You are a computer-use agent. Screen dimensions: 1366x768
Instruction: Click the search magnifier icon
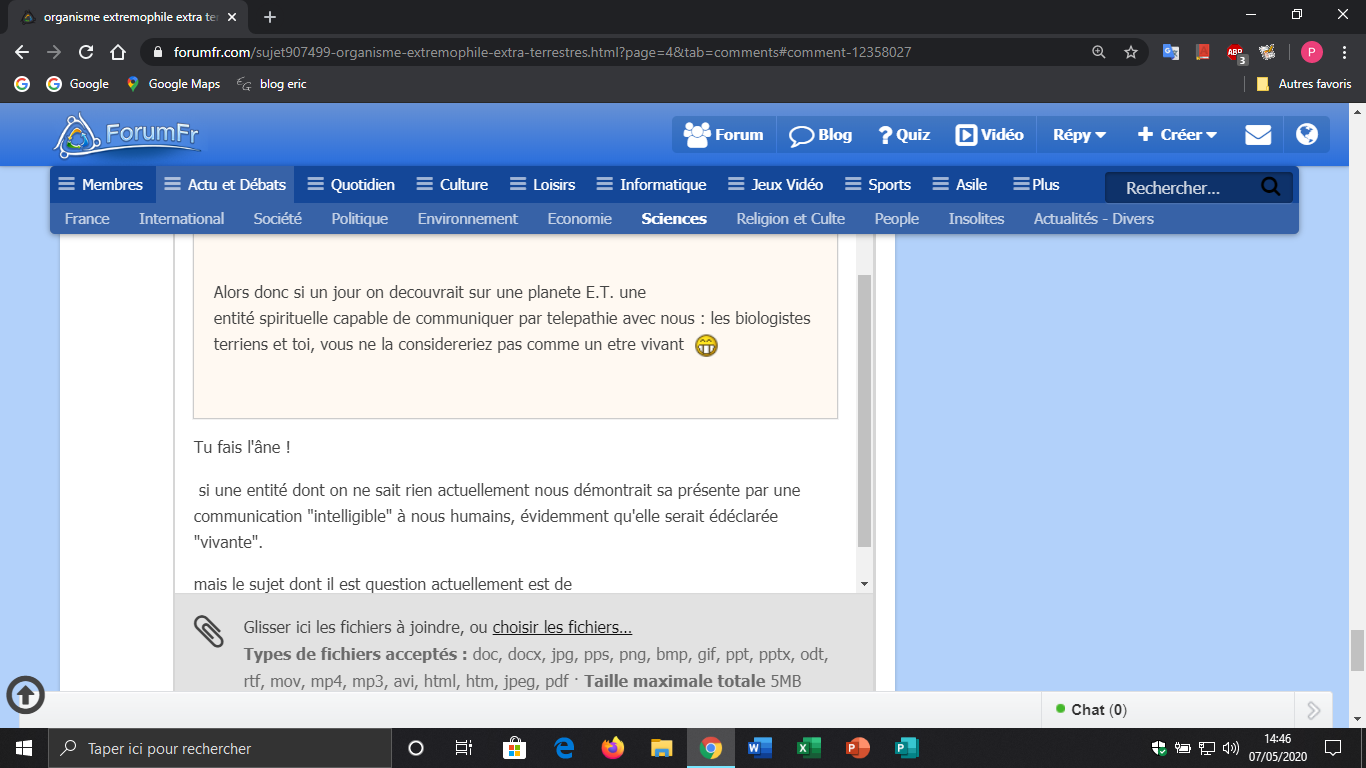click(x=1271, y=186)
